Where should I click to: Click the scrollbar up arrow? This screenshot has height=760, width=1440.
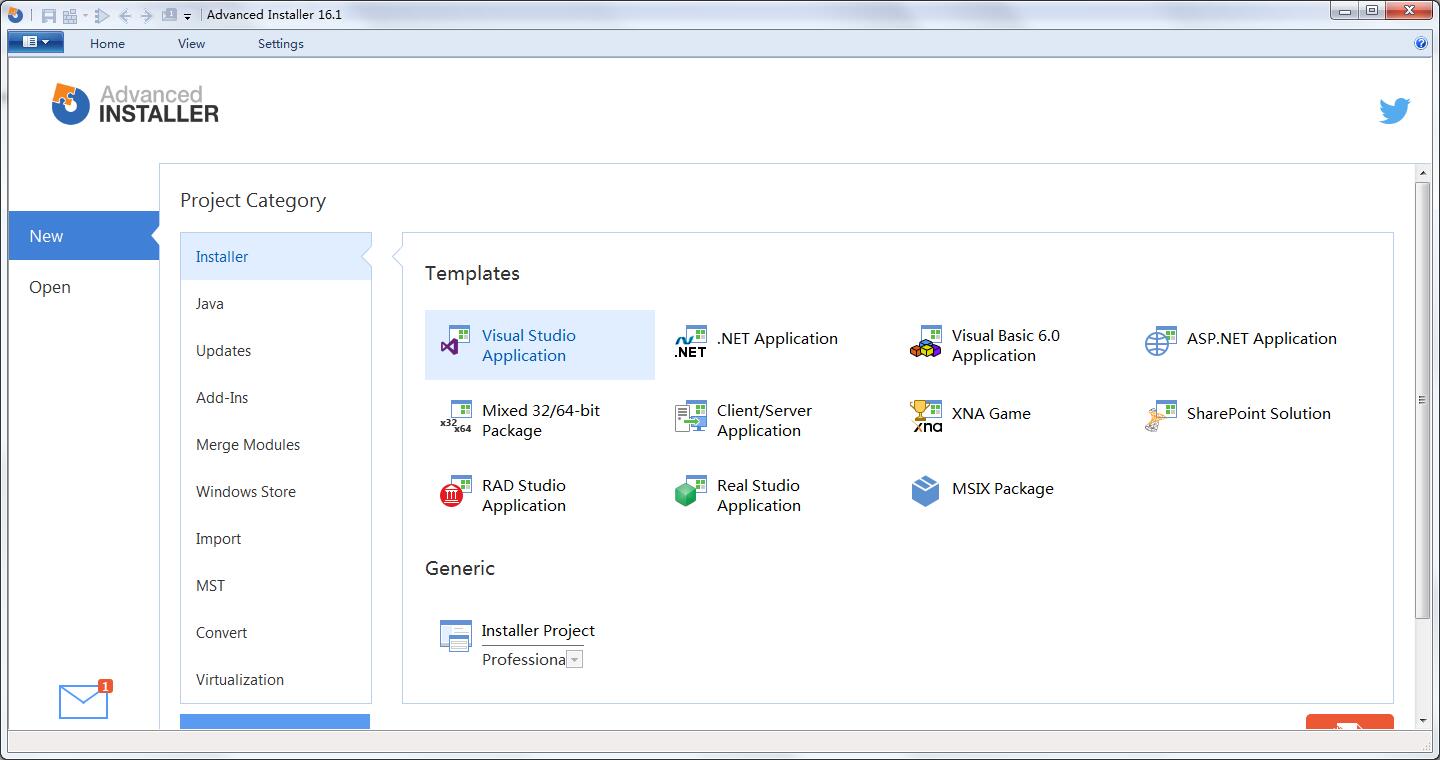1423,173
